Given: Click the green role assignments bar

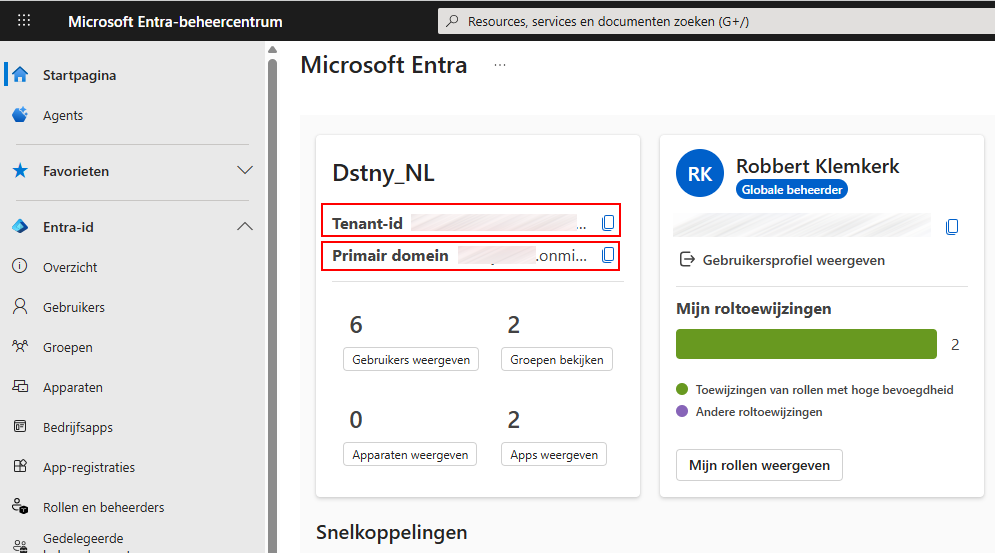Looking at the screenshot, I should click(x=806, y=344).
